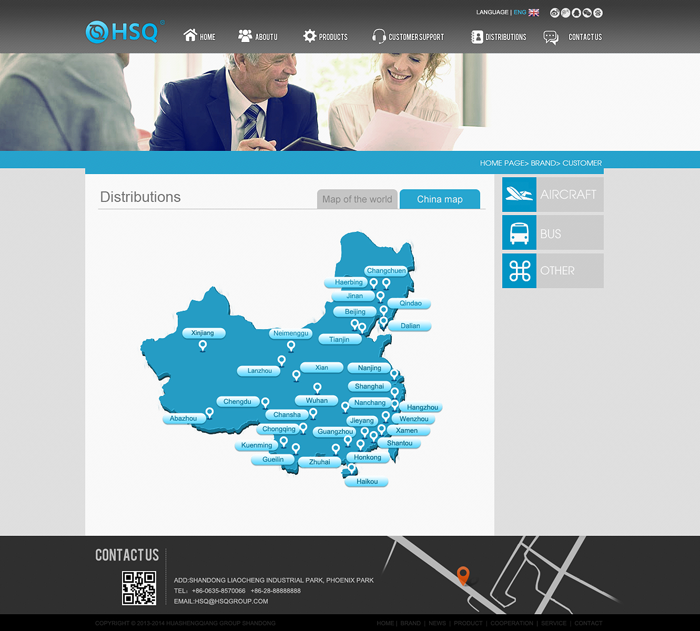Click the Other category button
This screenshot has height=631, width=700.
553,271
